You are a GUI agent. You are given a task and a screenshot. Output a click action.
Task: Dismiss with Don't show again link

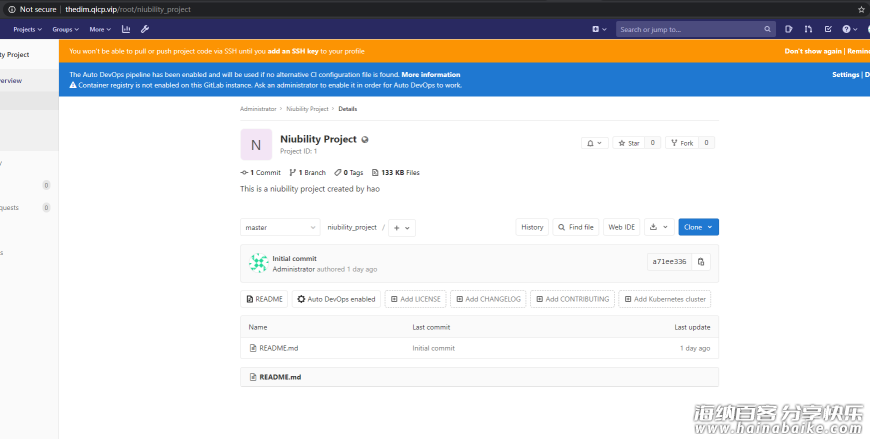point(813,51)
